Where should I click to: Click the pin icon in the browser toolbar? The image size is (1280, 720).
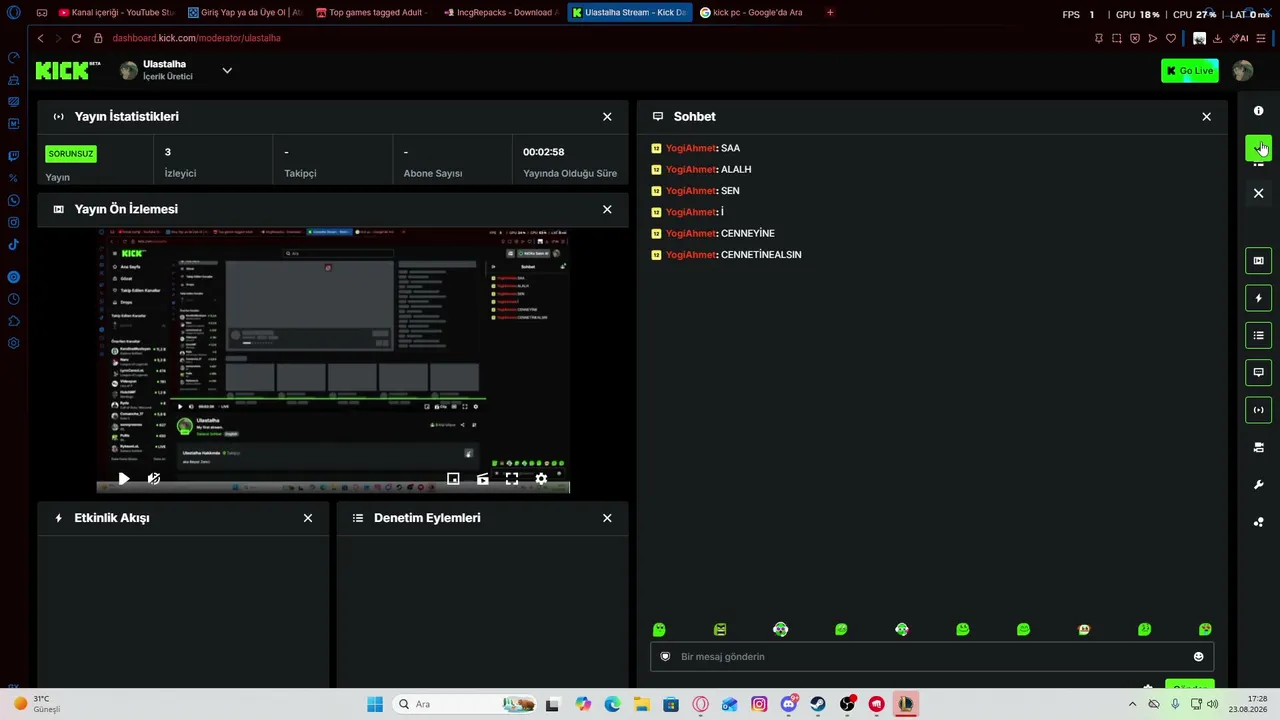(x=1099, y=38)
